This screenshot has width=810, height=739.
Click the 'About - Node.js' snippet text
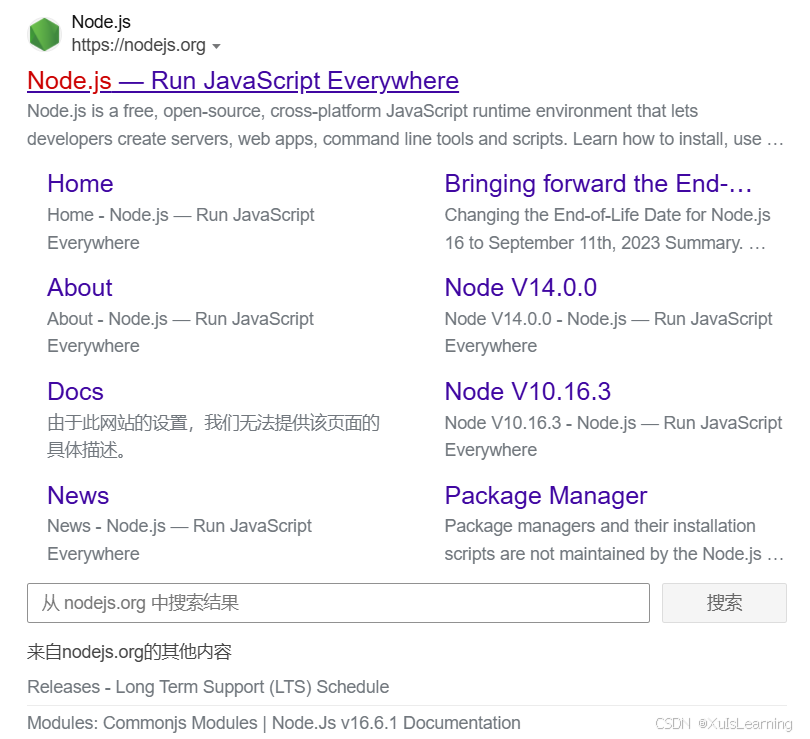pyautogui.click(x=181, y=333)
